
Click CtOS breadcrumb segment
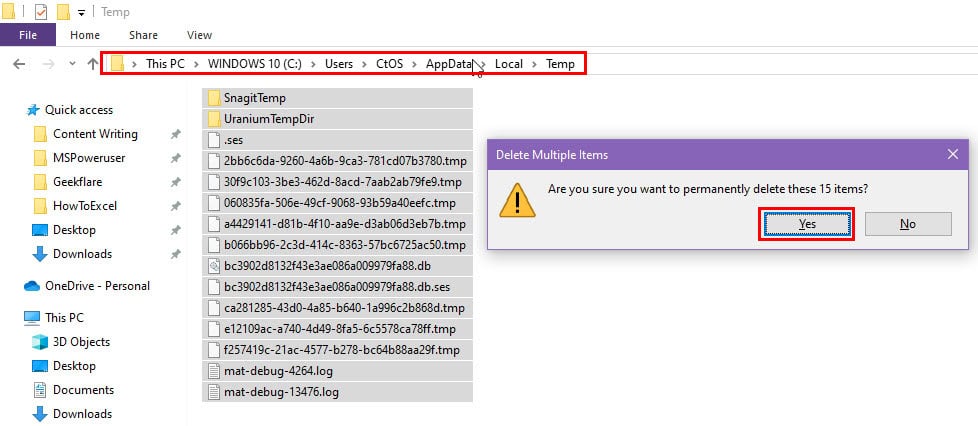(389, 64)
